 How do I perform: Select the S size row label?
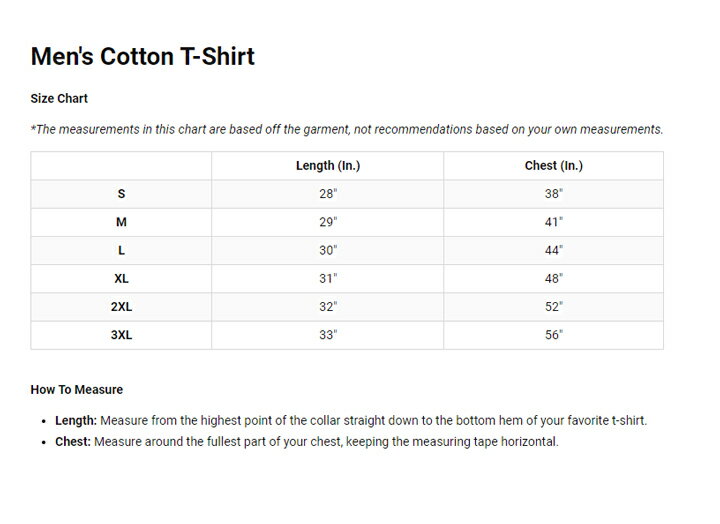coord(121,194)
